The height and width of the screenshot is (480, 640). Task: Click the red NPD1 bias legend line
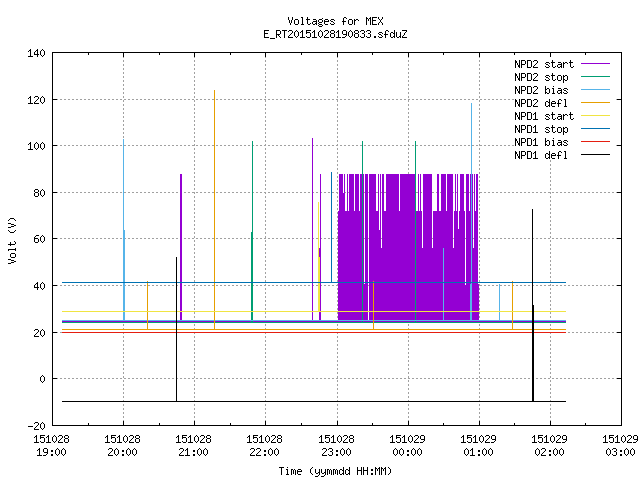[x=595, y=142]
